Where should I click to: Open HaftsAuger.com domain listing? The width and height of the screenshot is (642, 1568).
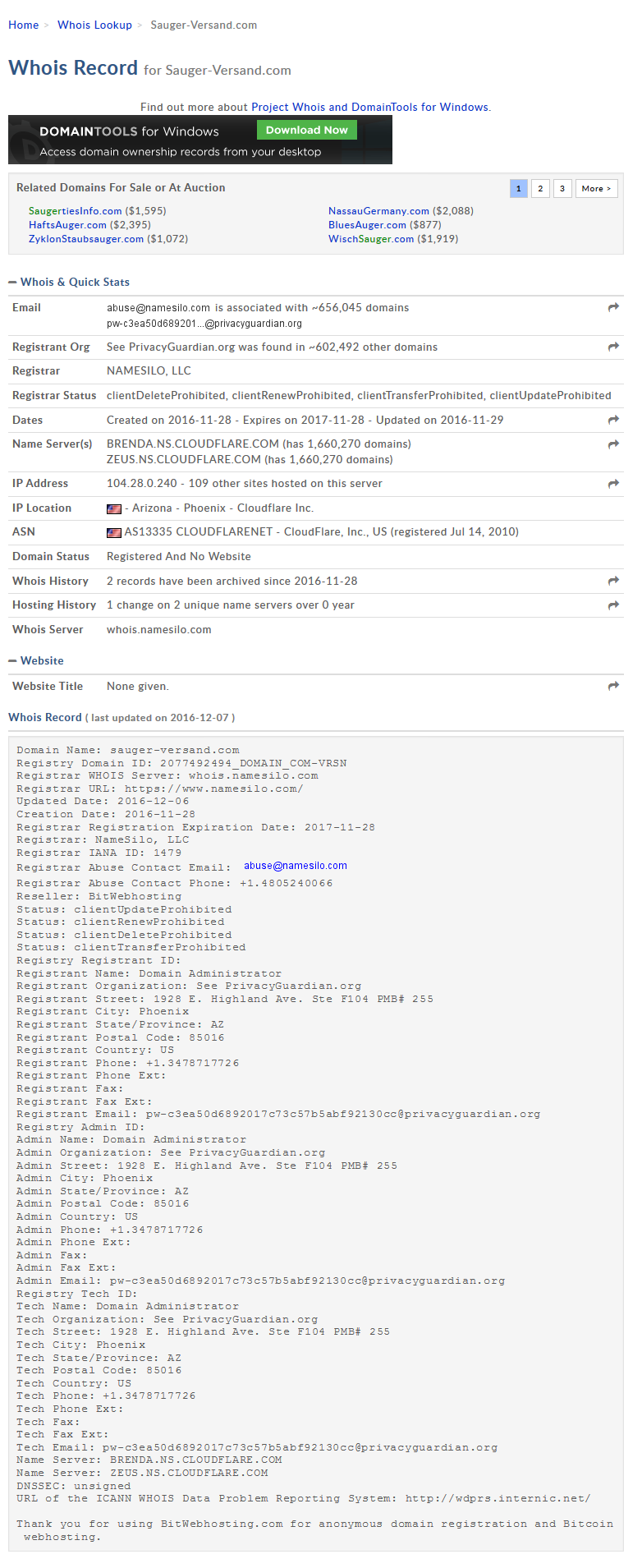click(67, 225)
